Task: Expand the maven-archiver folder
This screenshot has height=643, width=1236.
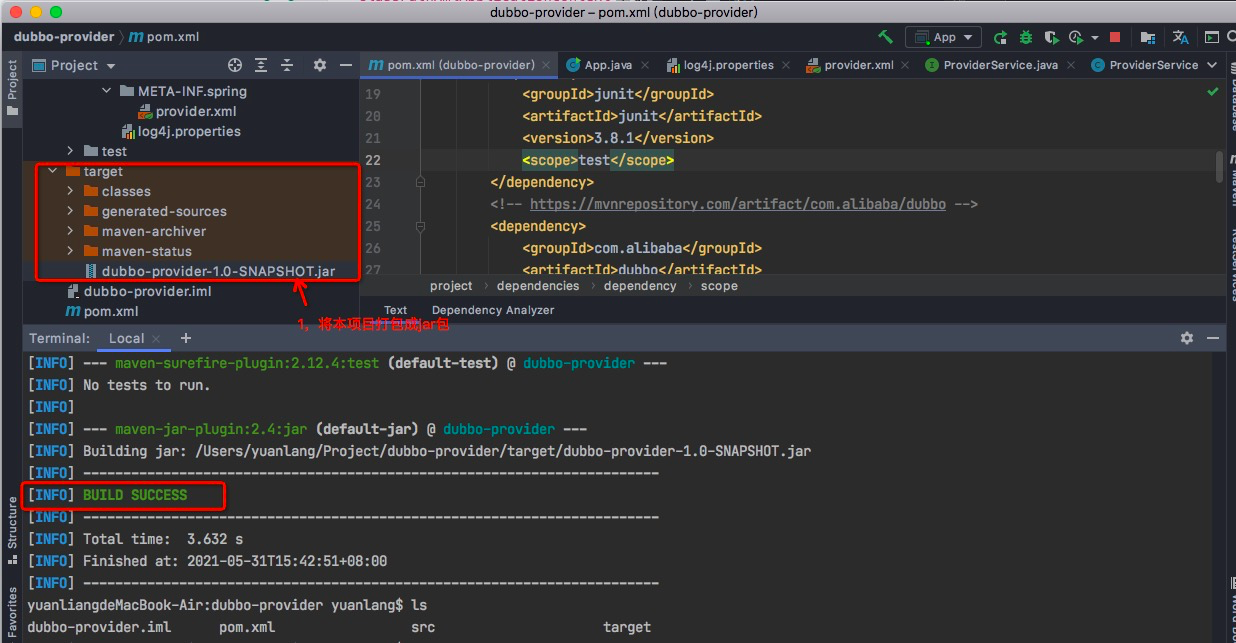Action: pyautogui.click(x=71, y=231)
